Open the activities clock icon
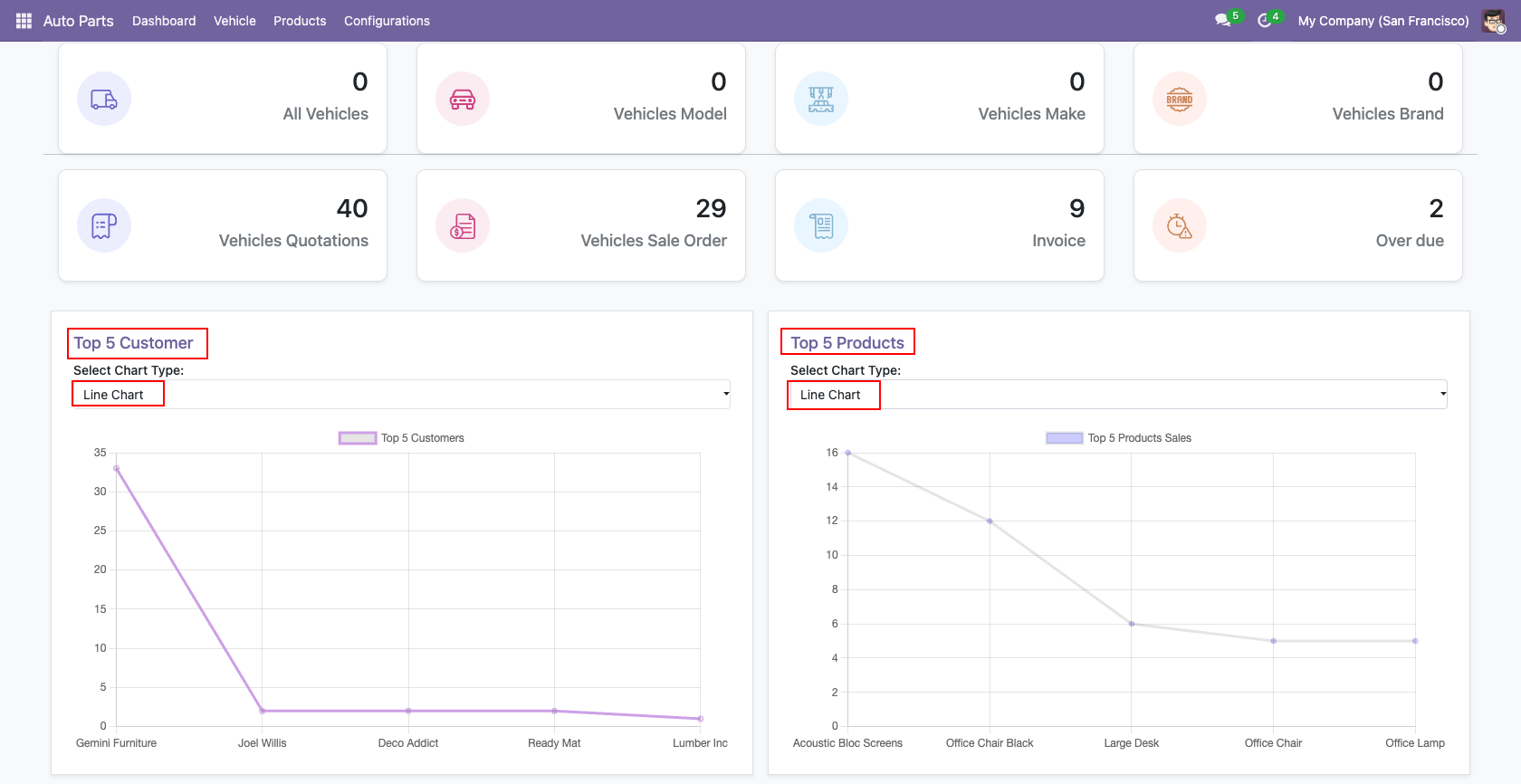The width and height of the screenshot is (1521, 784). click(x=1265, y=21)
